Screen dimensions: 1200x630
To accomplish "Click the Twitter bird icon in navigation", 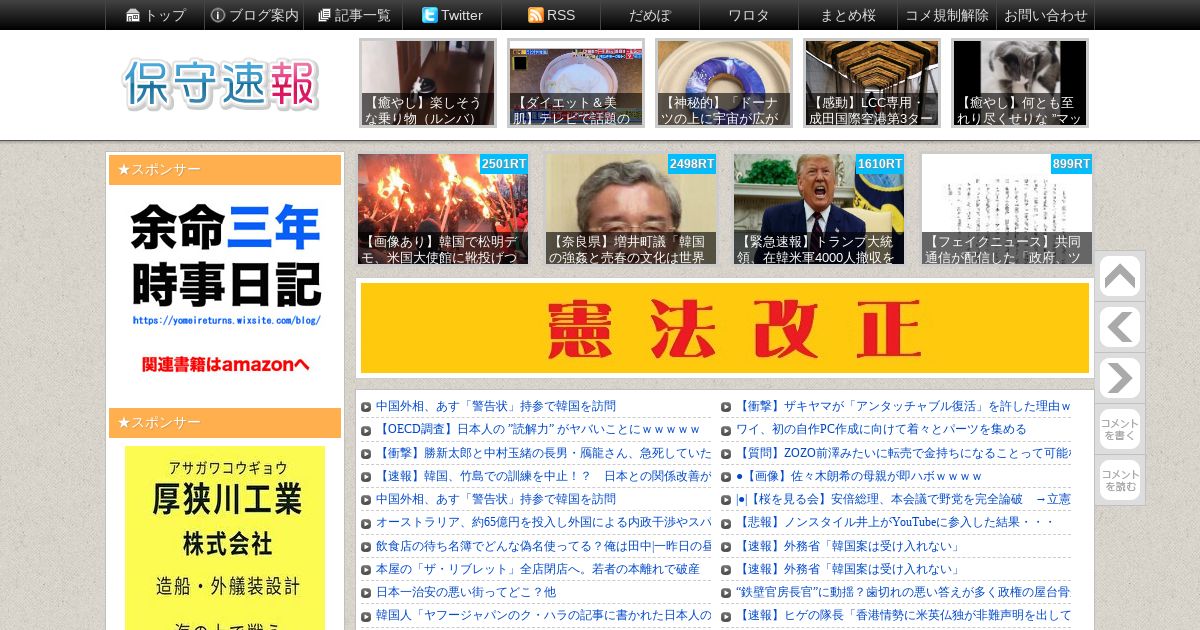I will coord(429,15).
